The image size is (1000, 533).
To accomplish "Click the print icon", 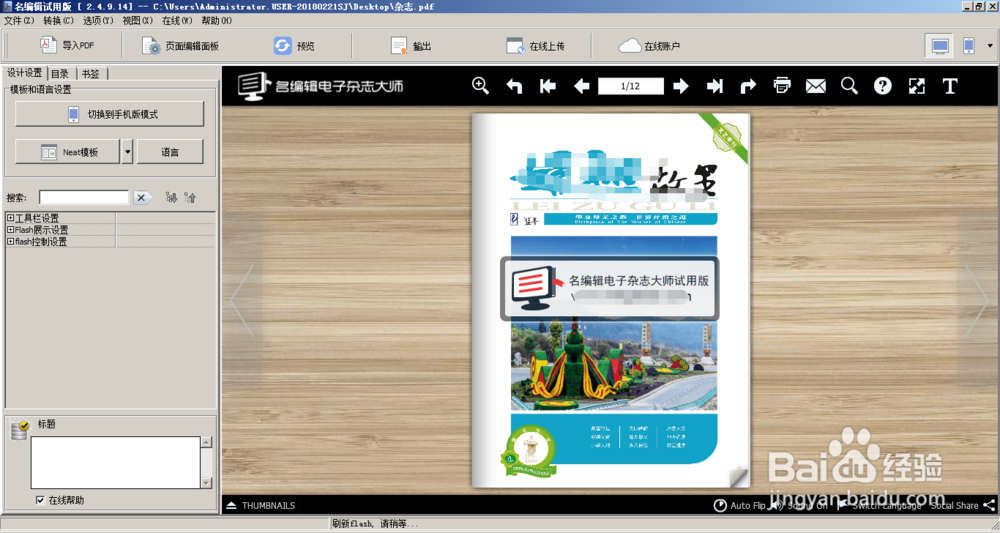I will coord(782,85).
